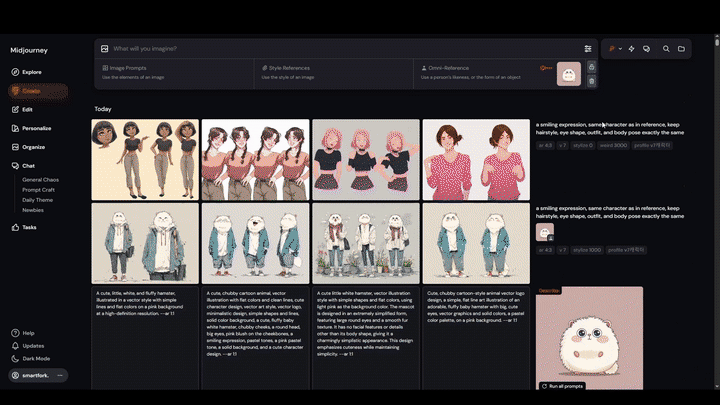Open the first hamster in hoodie image
Image resolution: width=720 pixels, height=405 pixels.
(x=145, y=243)
